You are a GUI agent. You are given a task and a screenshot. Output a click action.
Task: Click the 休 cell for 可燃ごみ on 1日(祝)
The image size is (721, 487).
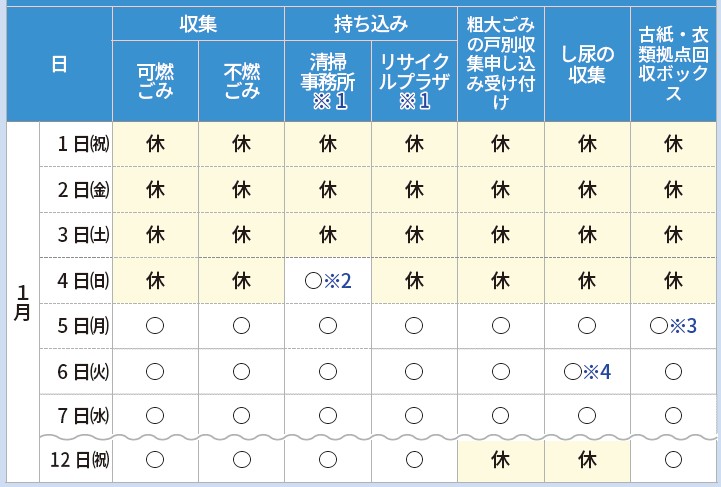pos(155,142)
